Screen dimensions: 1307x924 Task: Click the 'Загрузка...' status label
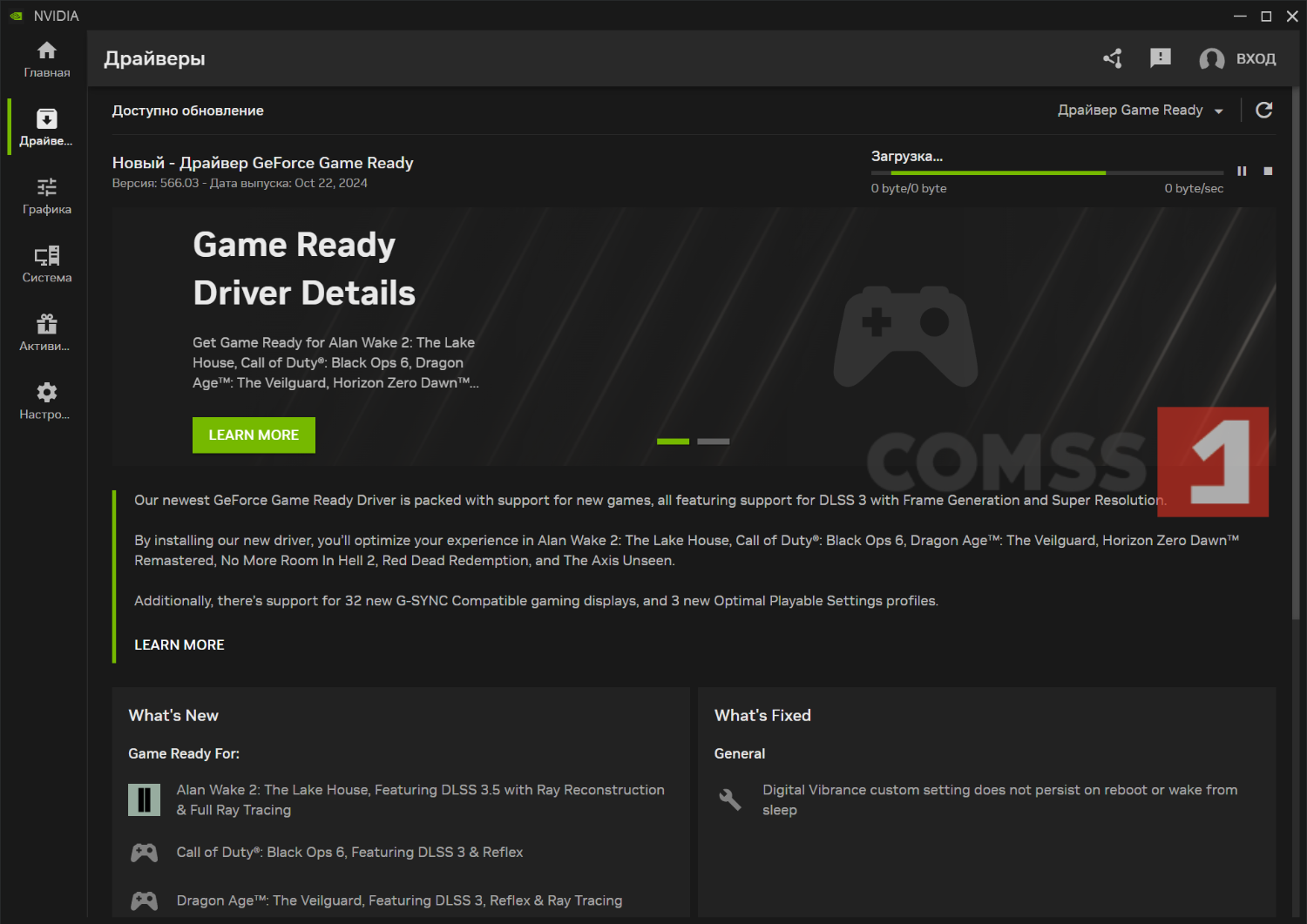pos(907,157)
